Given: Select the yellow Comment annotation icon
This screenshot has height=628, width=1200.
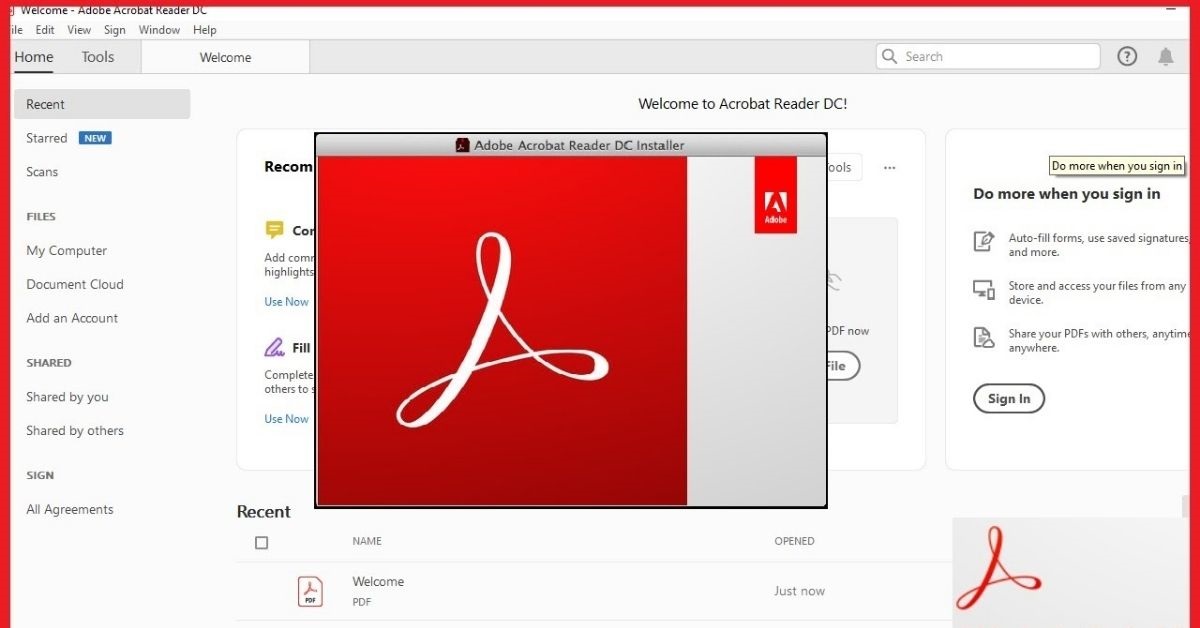Looking at the screenshot, I should pyautogui.click(x=275, y=229).
